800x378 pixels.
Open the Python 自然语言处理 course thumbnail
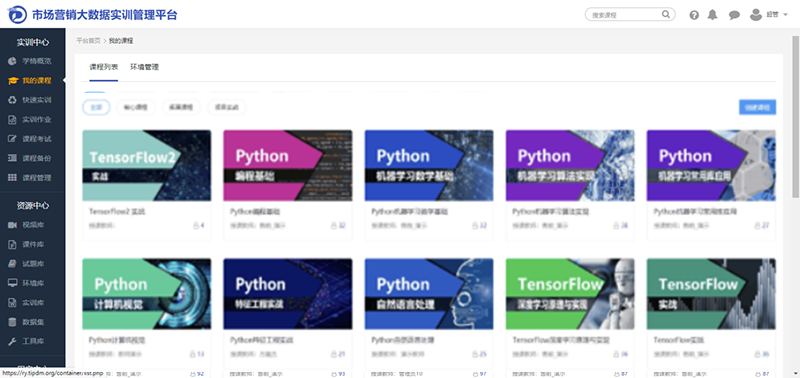coord(429,294)
